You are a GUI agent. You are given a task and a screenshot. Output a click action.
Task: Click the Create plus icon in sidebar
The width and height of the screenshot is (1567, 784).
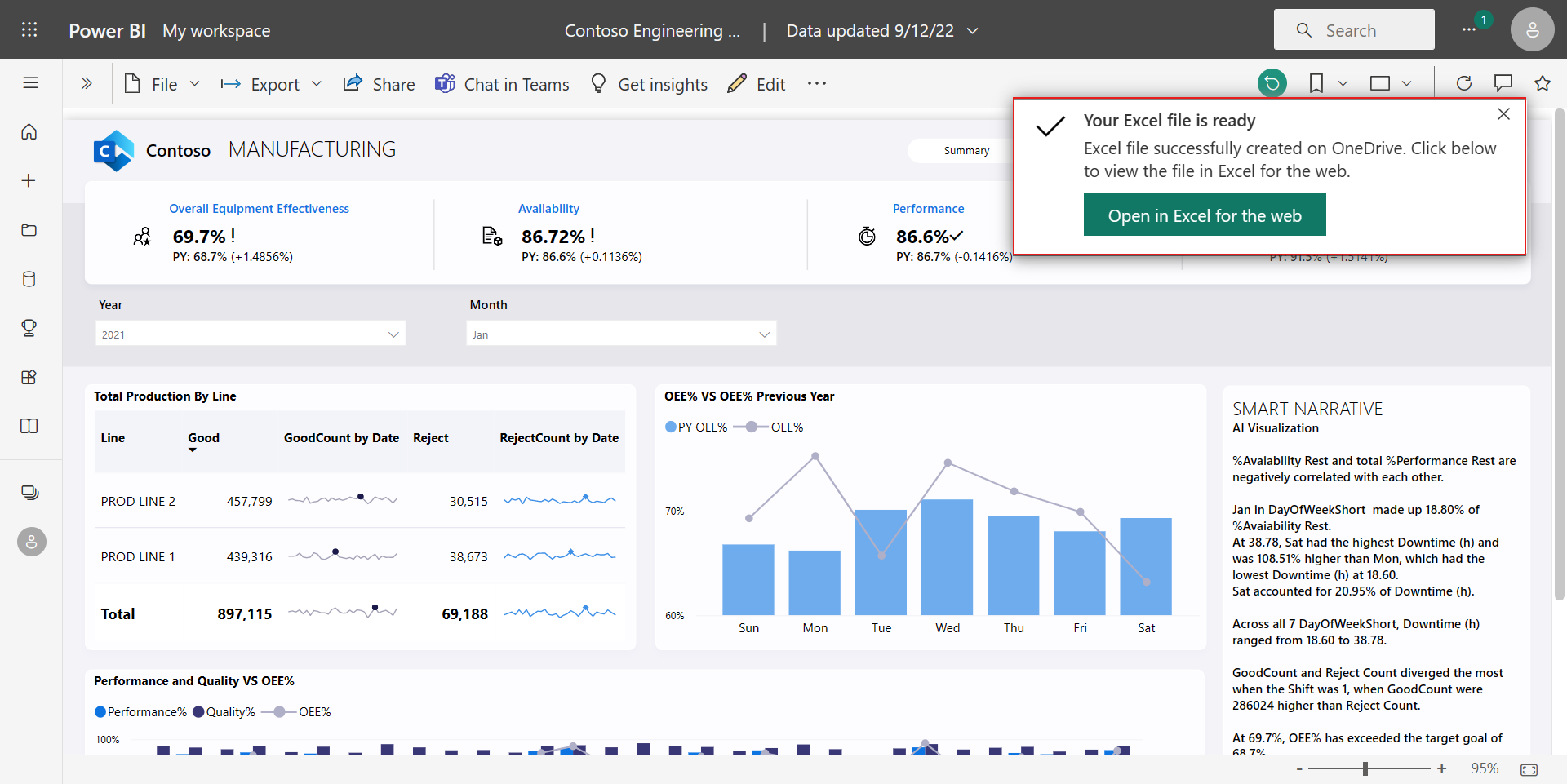[x=29, y=180]
